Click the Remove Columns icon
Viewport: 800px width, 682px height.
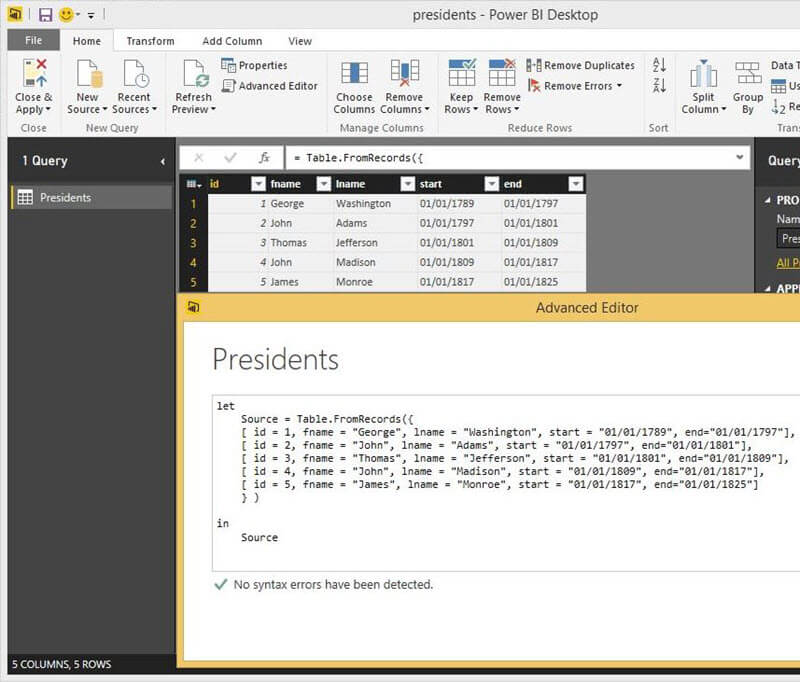tap(405, 72)
